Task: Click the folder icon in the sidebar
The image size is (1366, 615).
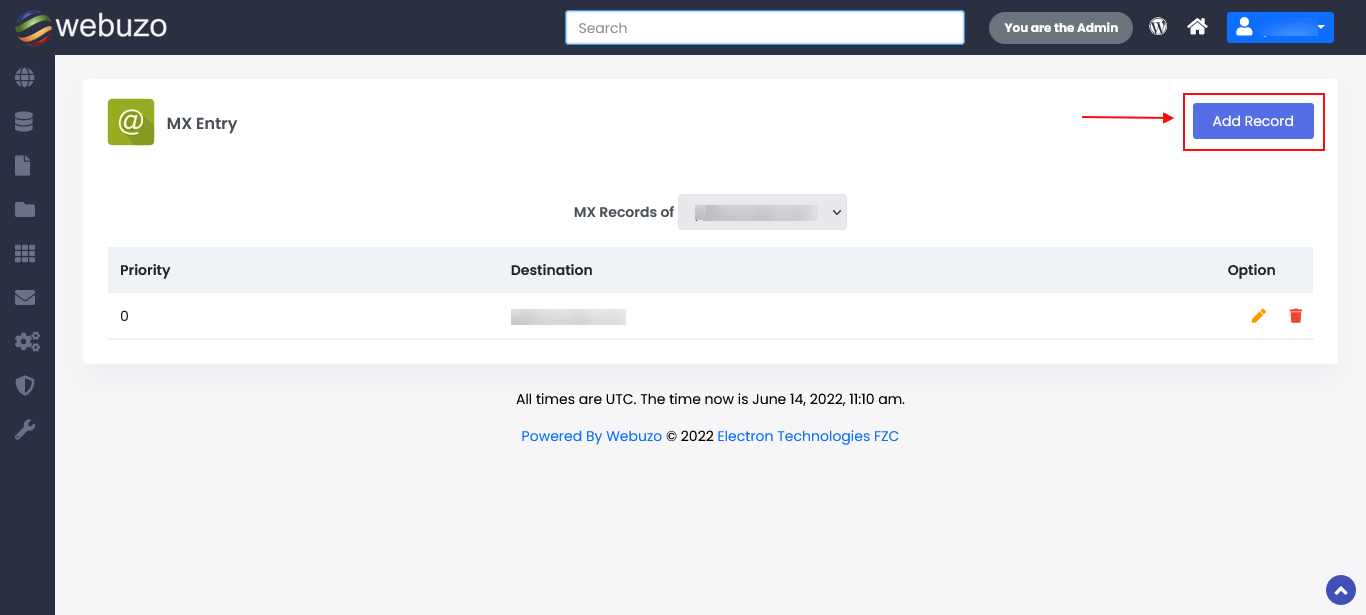Action: (27, 209)
